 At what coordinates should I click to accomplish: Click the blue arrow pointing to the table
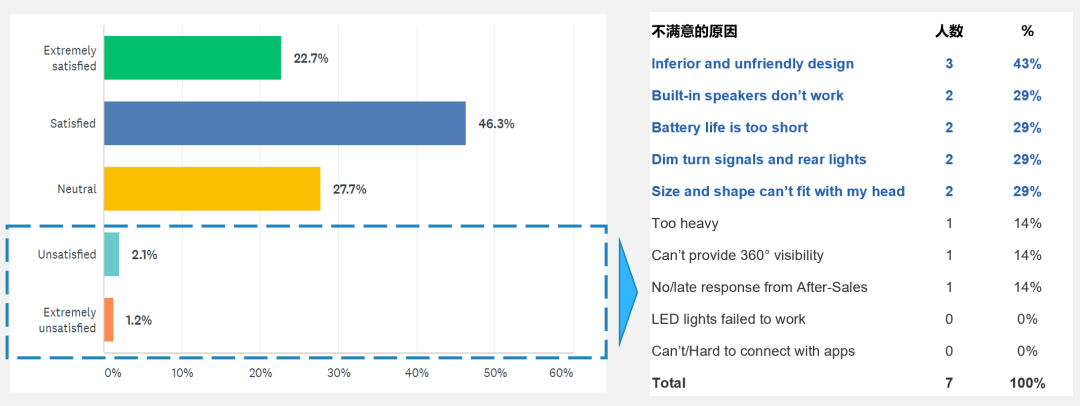[x=628, y=292]
